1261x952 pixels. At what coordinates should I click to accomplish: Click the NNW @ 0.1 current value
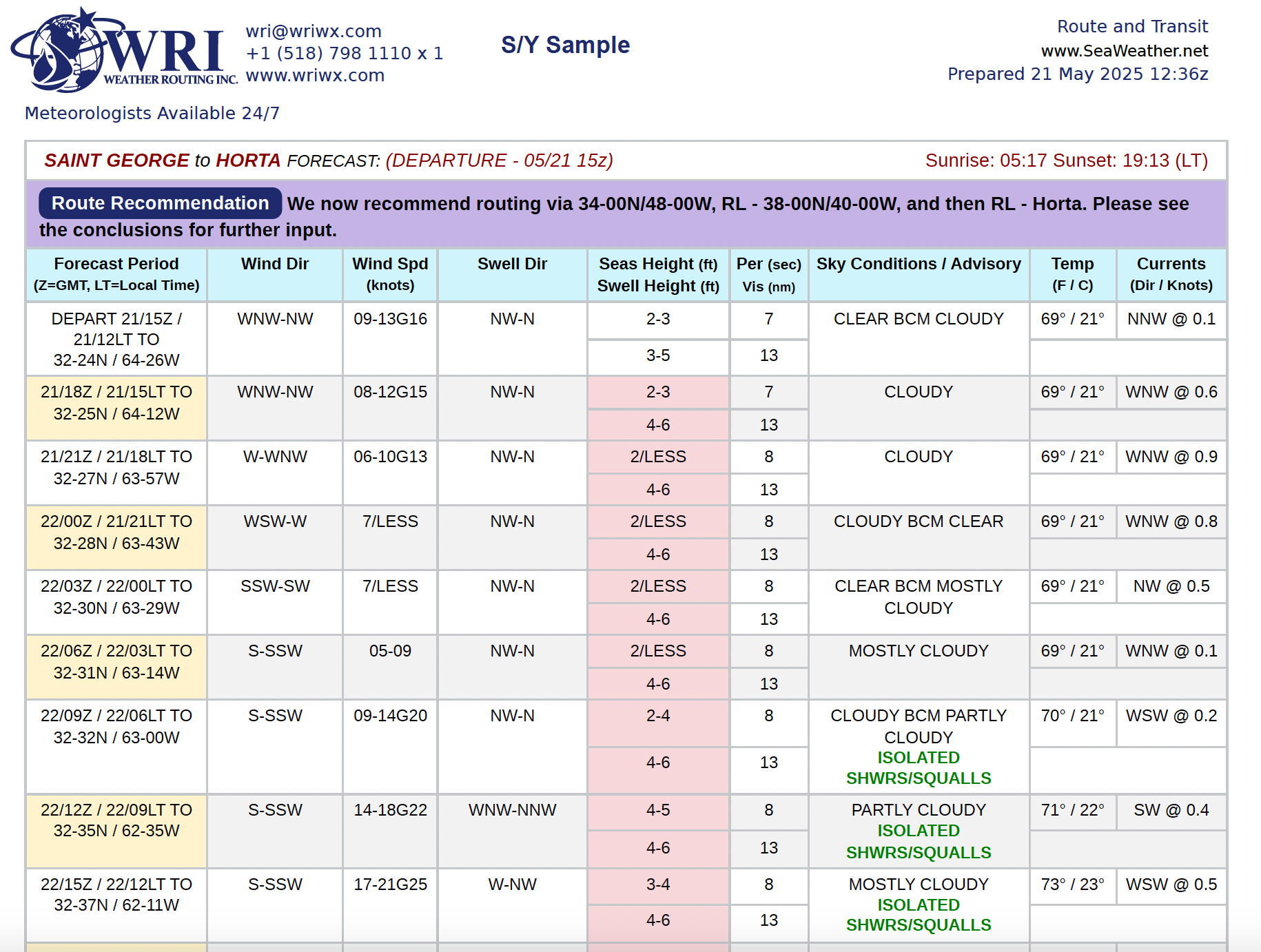[x=1171, y=319]
